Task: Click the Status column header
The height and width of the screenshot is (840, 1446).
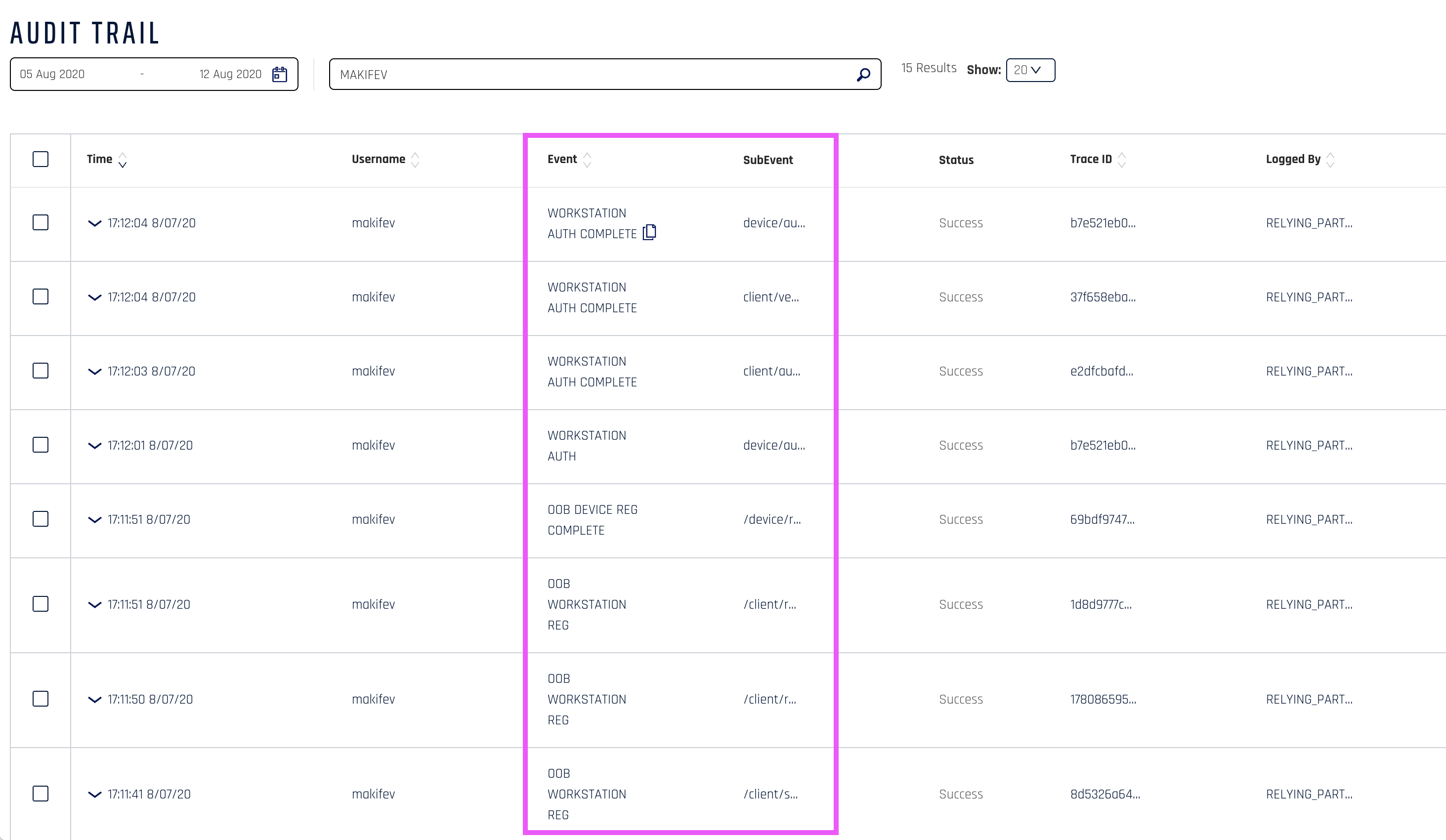Action: (956, 160)
